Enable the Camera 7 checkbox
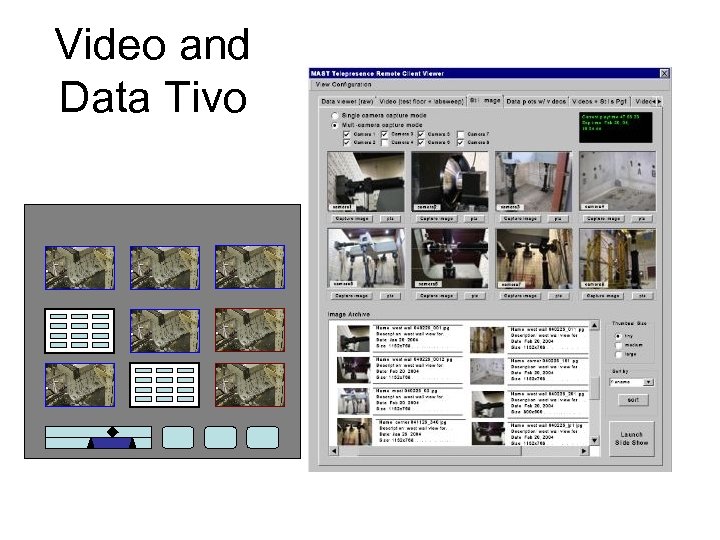The height and width of the screenshot is (540, 720). [461, 134]
